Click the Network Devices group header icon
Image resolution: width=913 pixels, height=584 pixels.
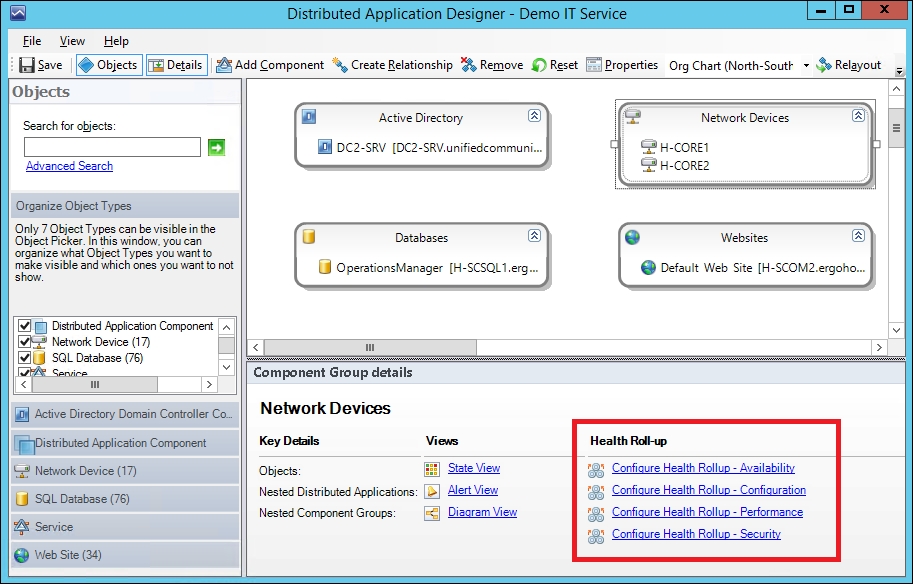632,116
